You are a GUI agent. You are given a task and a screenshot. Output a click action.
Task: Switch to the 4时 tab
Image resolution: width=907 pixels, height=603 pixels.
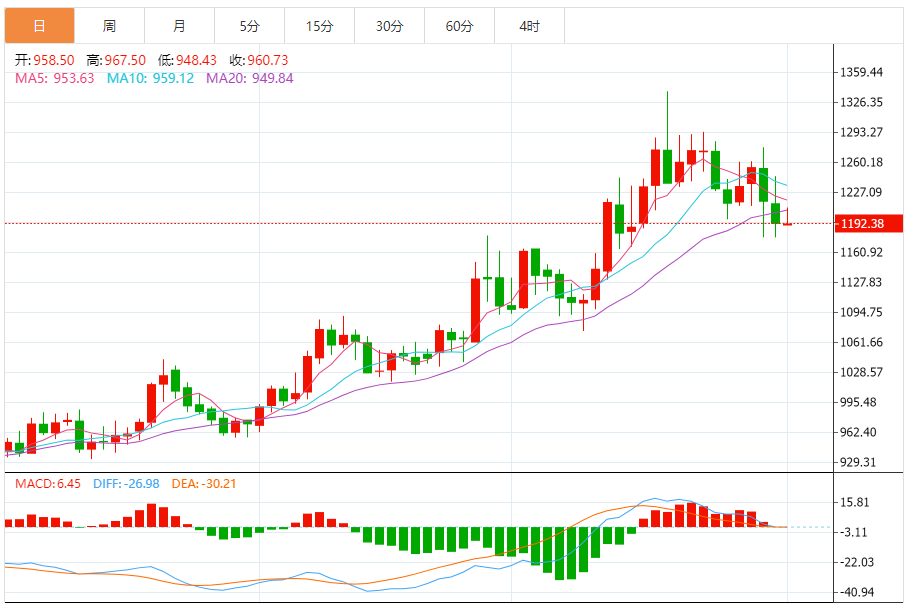coord(529,26)
